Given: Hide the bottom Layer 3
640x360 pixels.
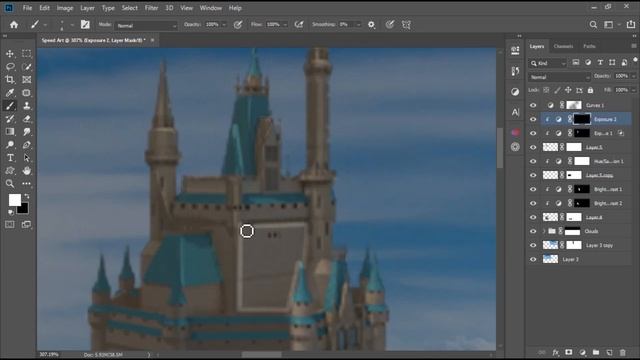Looking at the screenshot, I should coord(533,259).
